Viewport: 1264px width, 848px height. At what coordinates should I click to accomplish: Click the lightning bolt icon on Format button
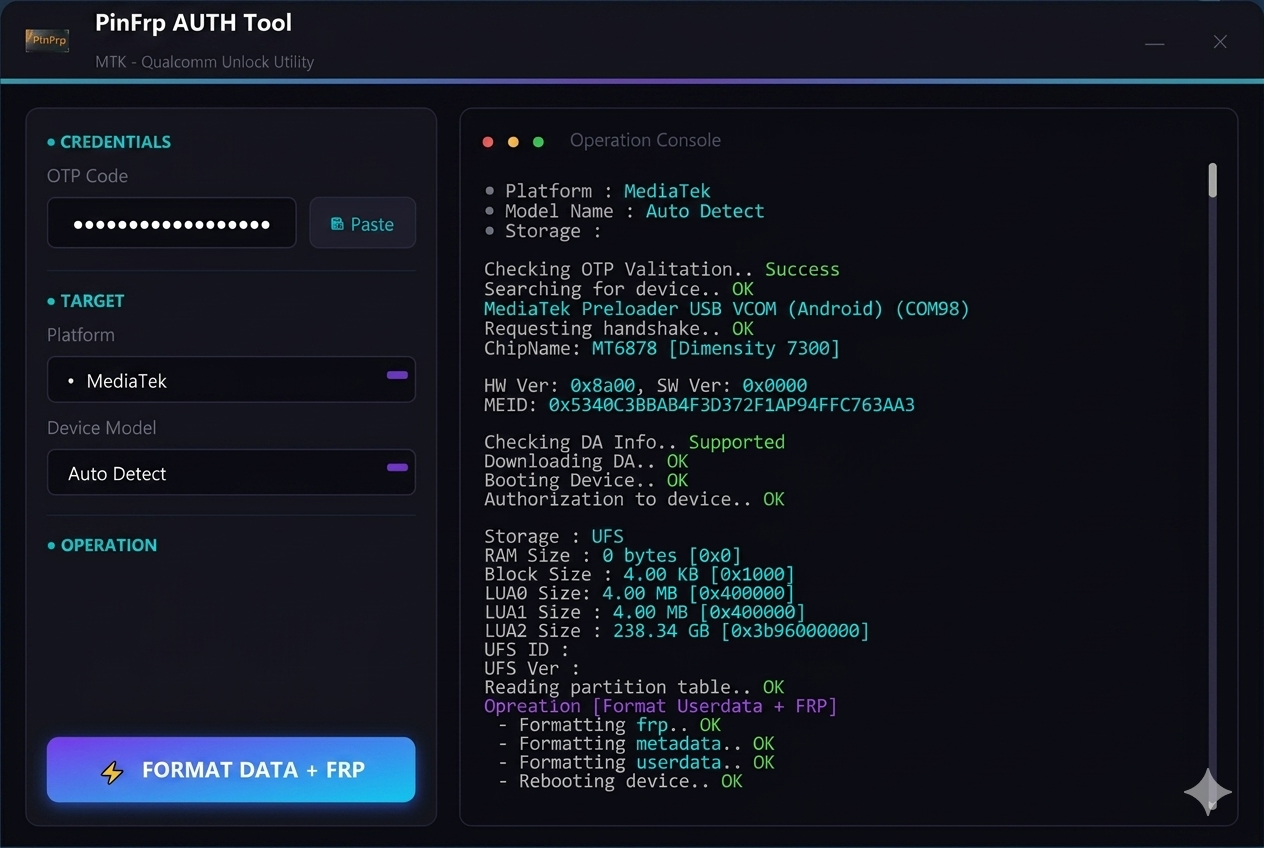(112, 771)
